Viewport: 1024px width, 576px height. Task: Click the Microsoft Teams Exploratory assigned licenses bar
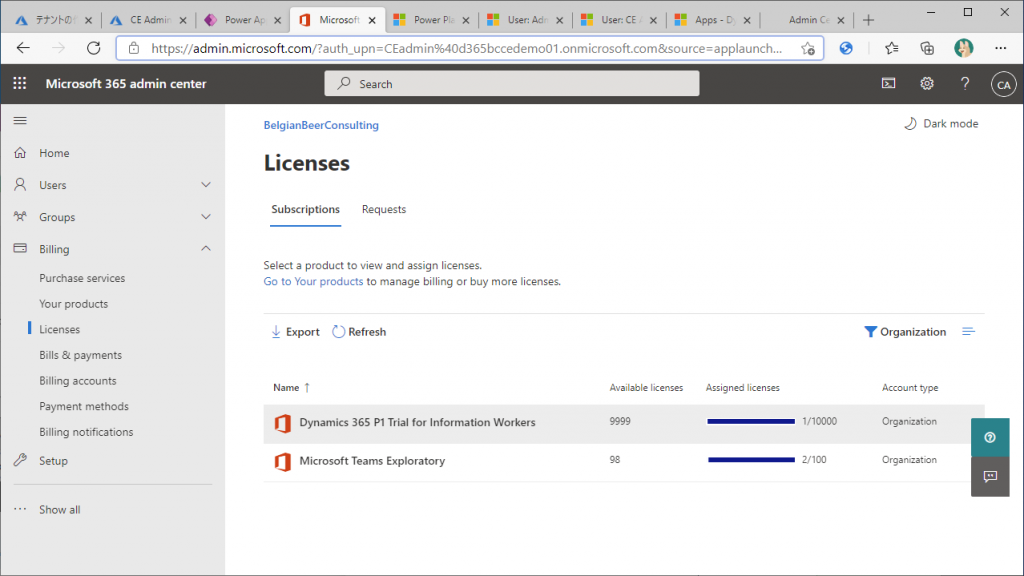[751, 460]
